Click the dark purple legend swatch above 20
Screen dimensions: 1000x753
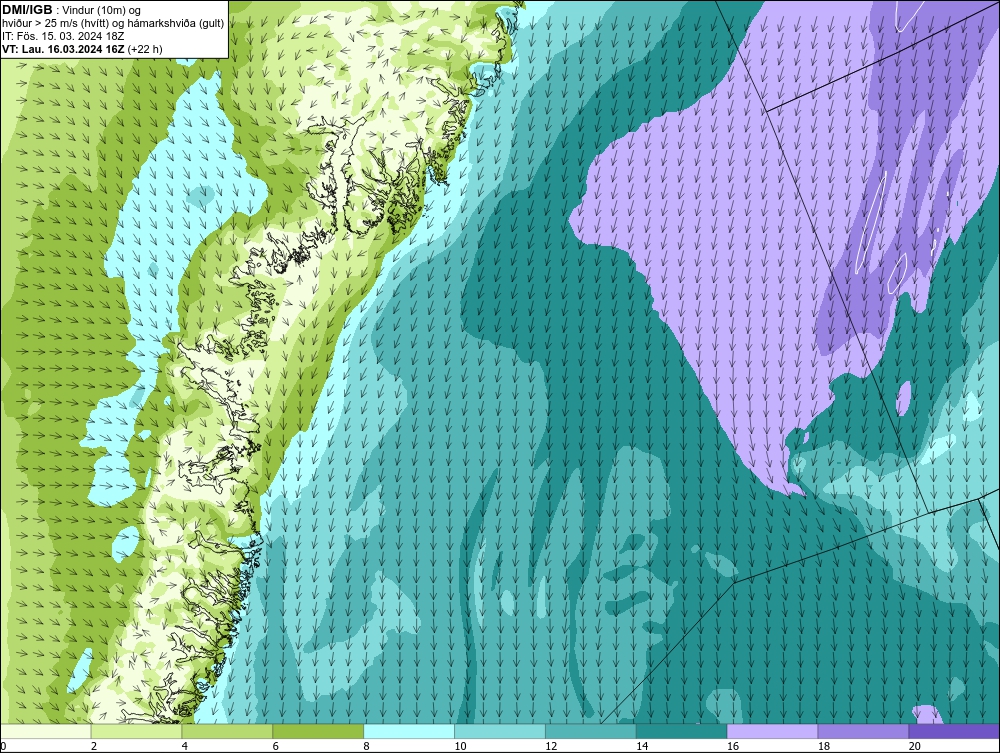pyautogui.click(x=954, y=731)
